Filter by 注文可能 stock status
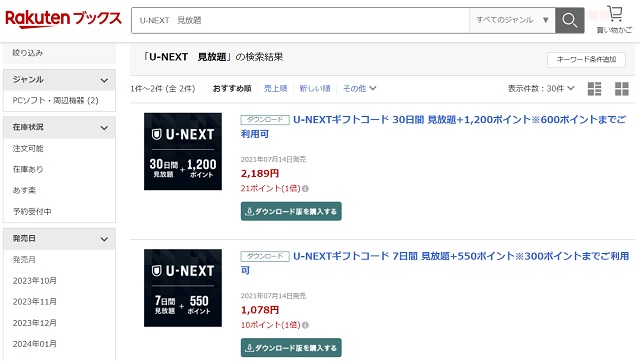This screenshot has height=361, width=640. tap(28, 148)
